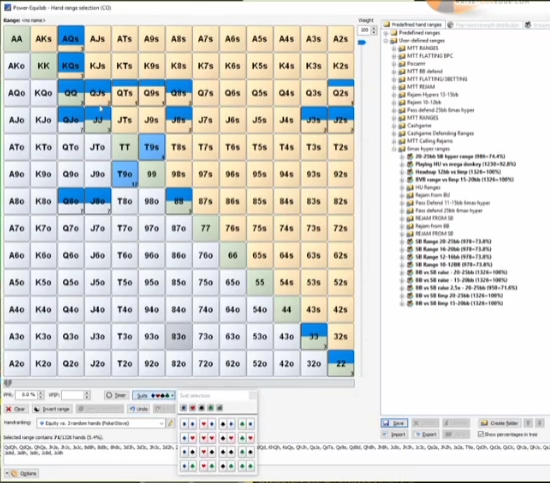Screen dimensions: 550x483
Task: Toggle the 76s hand cell
Action: click(x=233, y=228)
